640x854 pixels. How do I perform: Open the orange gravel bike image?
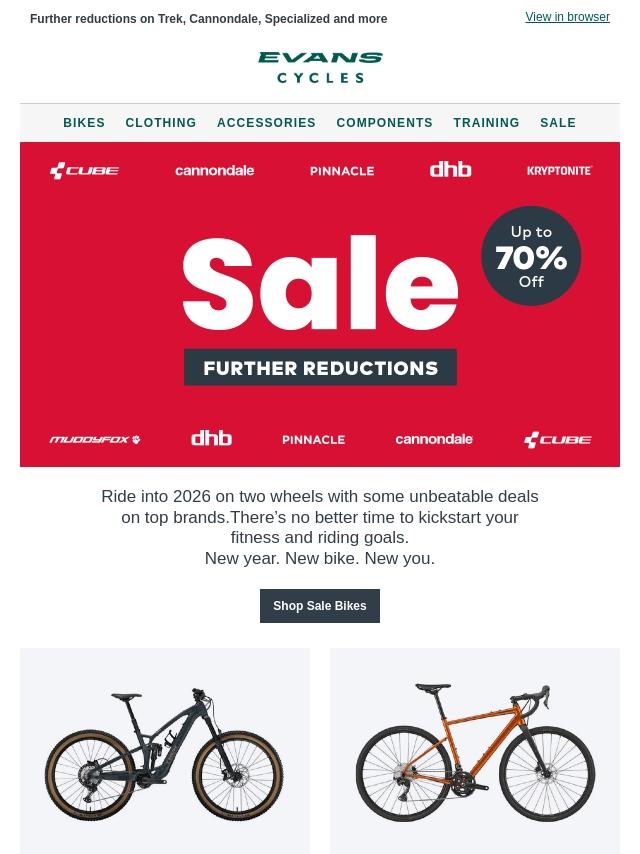tap(475, 751)
